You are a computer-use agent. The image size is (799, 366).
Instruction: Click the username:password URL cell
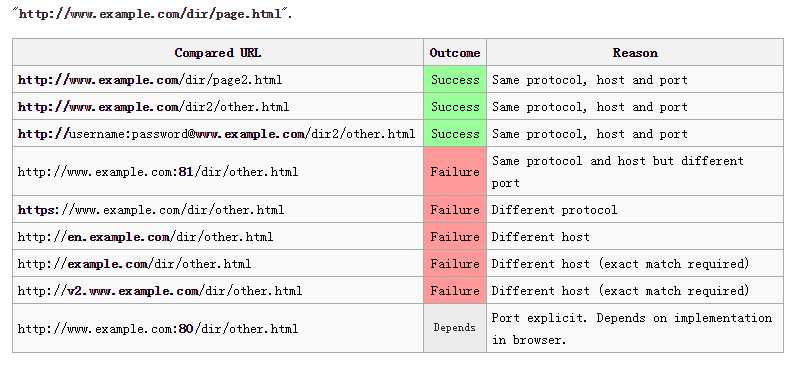tap(218, 134)
